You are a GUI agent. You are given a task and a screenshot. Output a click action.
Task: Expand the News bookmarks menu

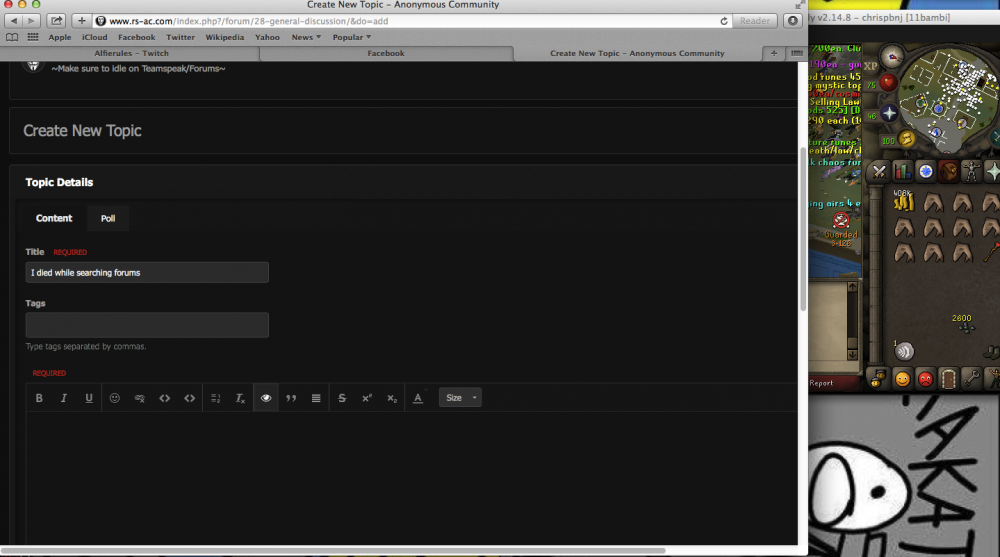click(x=306, y=37)
